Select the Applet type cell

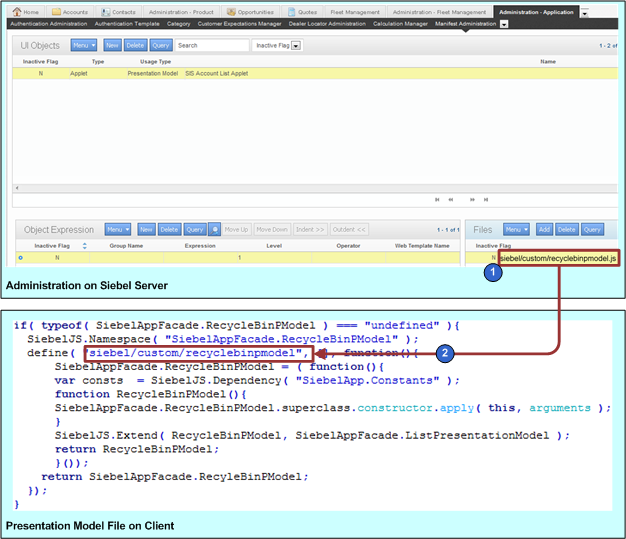click(x=97, y=73)
